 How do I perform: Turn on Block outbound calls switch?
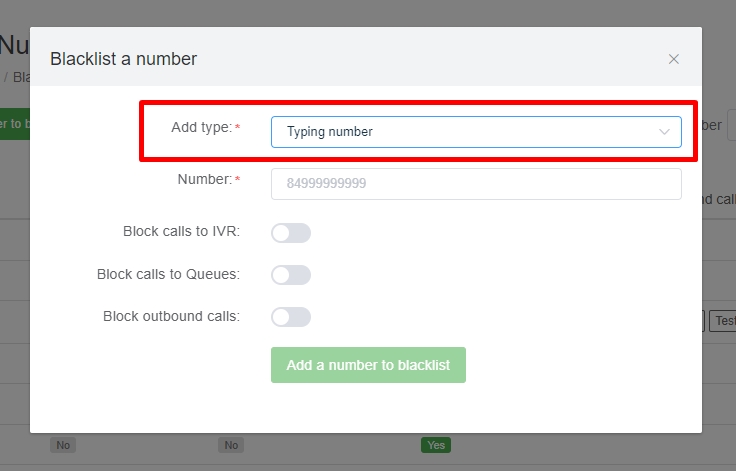pos(290,317)
